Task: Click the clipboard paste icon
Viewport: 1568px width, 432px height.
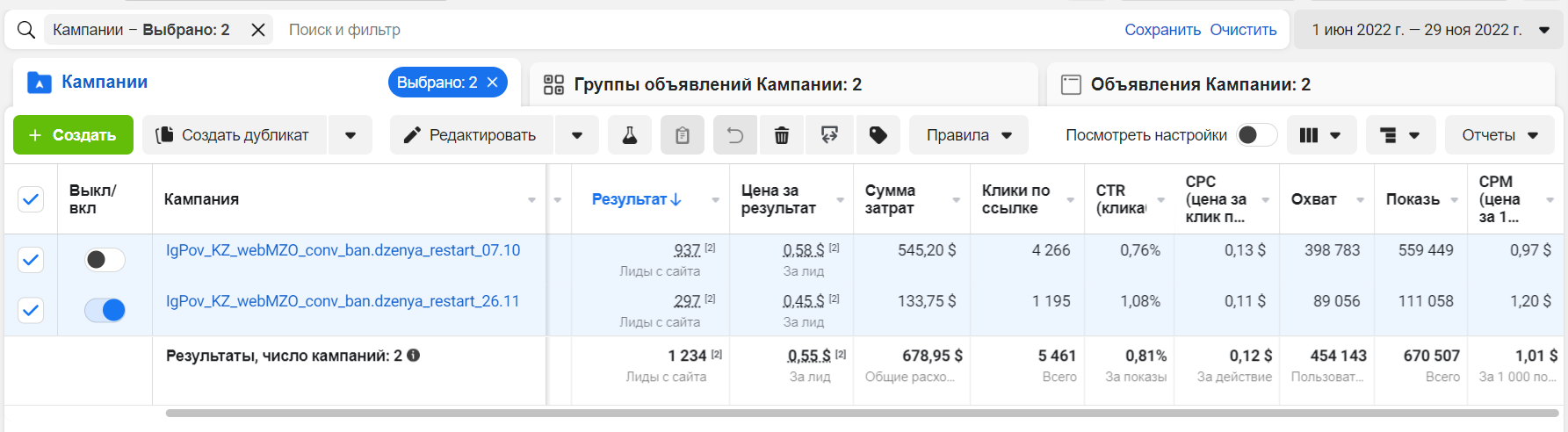Action: [683, 135]
